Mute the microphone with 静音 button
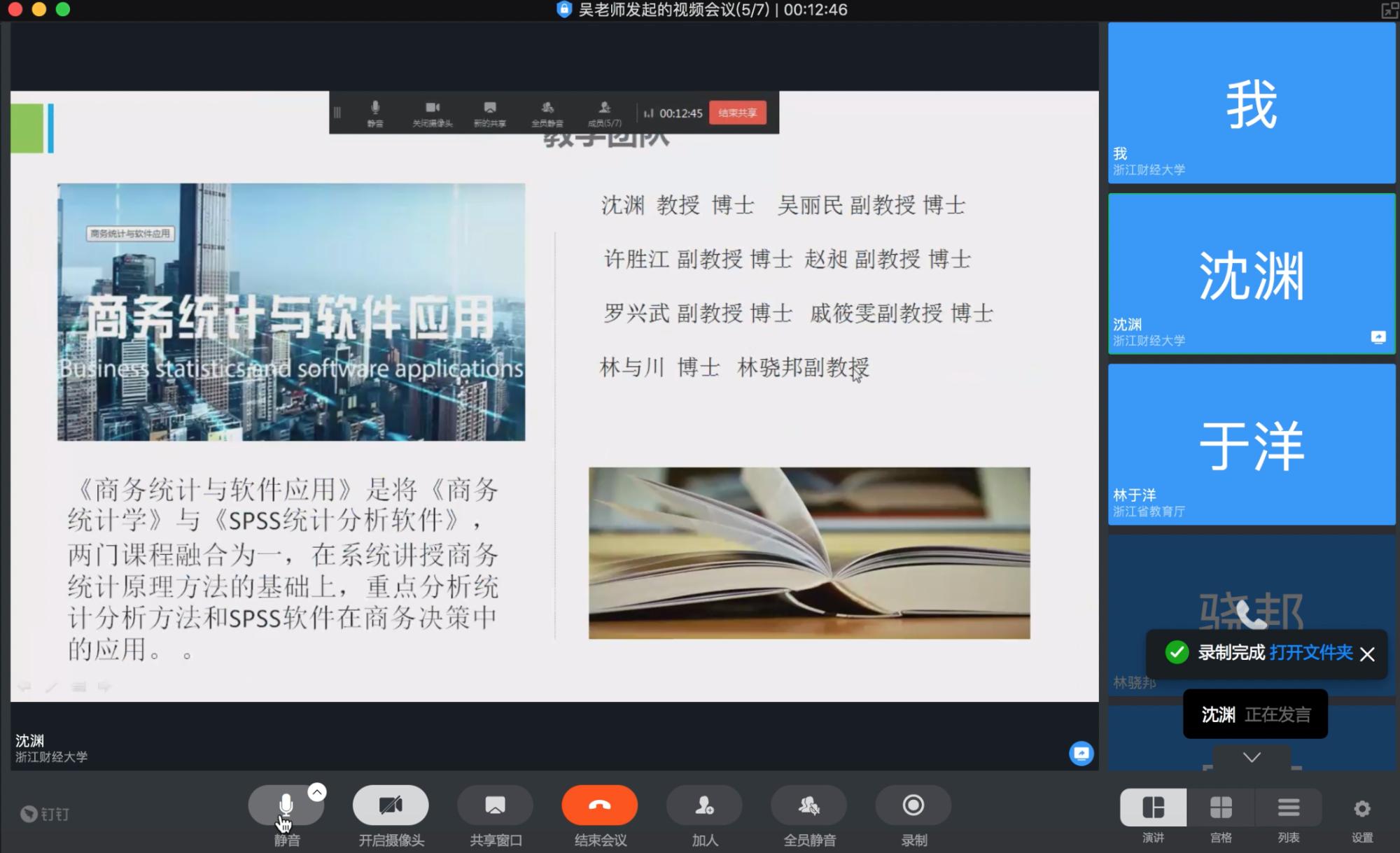Image resolution: width=1400 pixels, height=853 pixels. point(286,805)
